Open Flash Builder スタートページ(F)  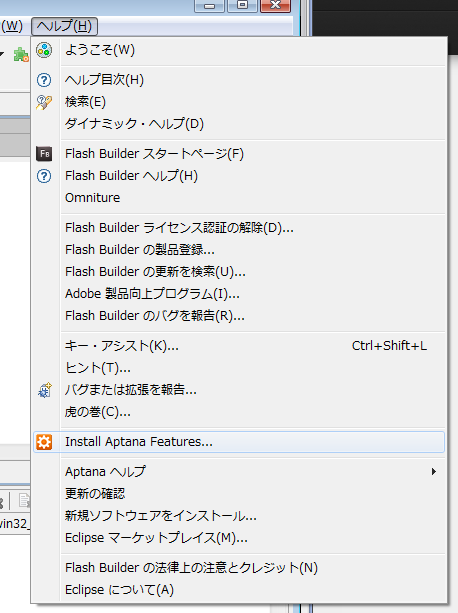(239, 154)
